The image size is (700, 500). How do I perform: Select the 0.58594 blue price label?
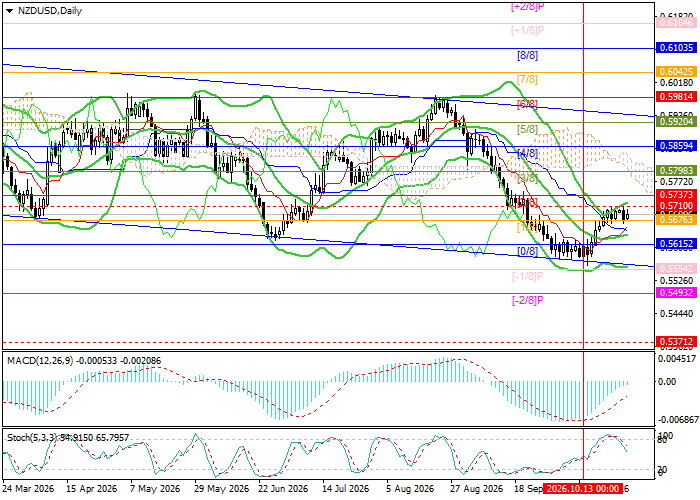(x=676, y=146)
